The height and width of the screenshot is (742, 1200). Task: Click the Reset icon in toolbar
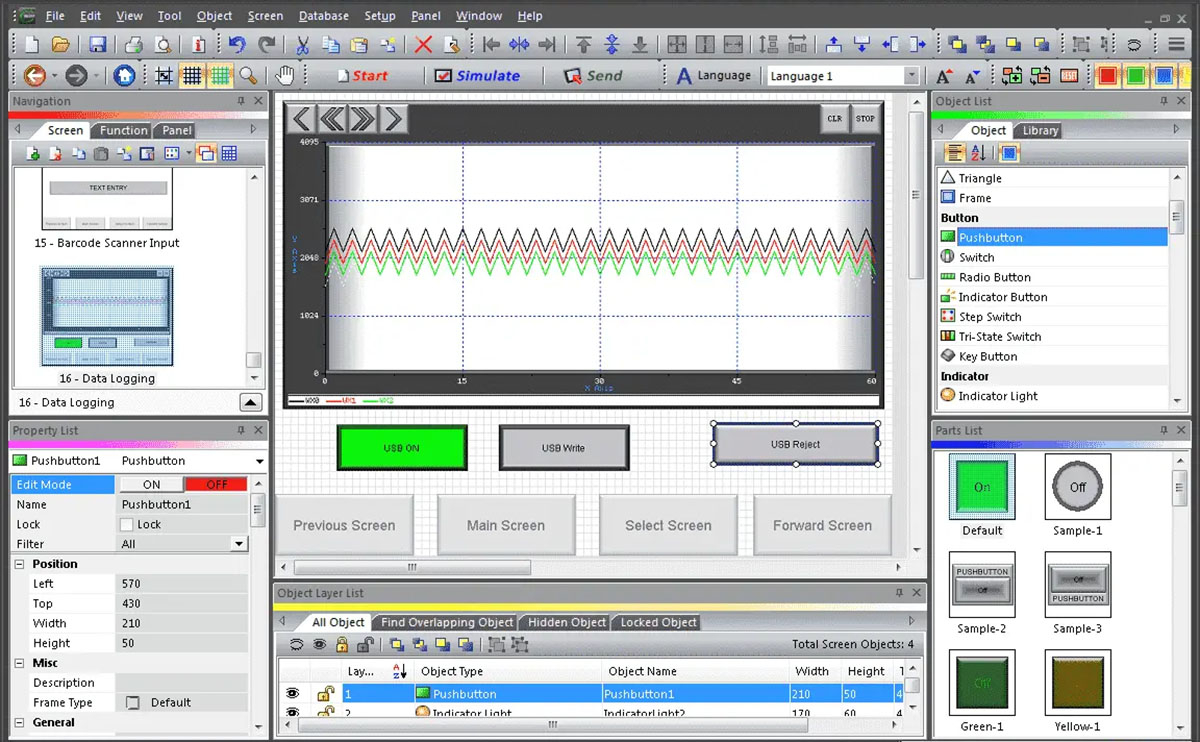coord(1069,75)
